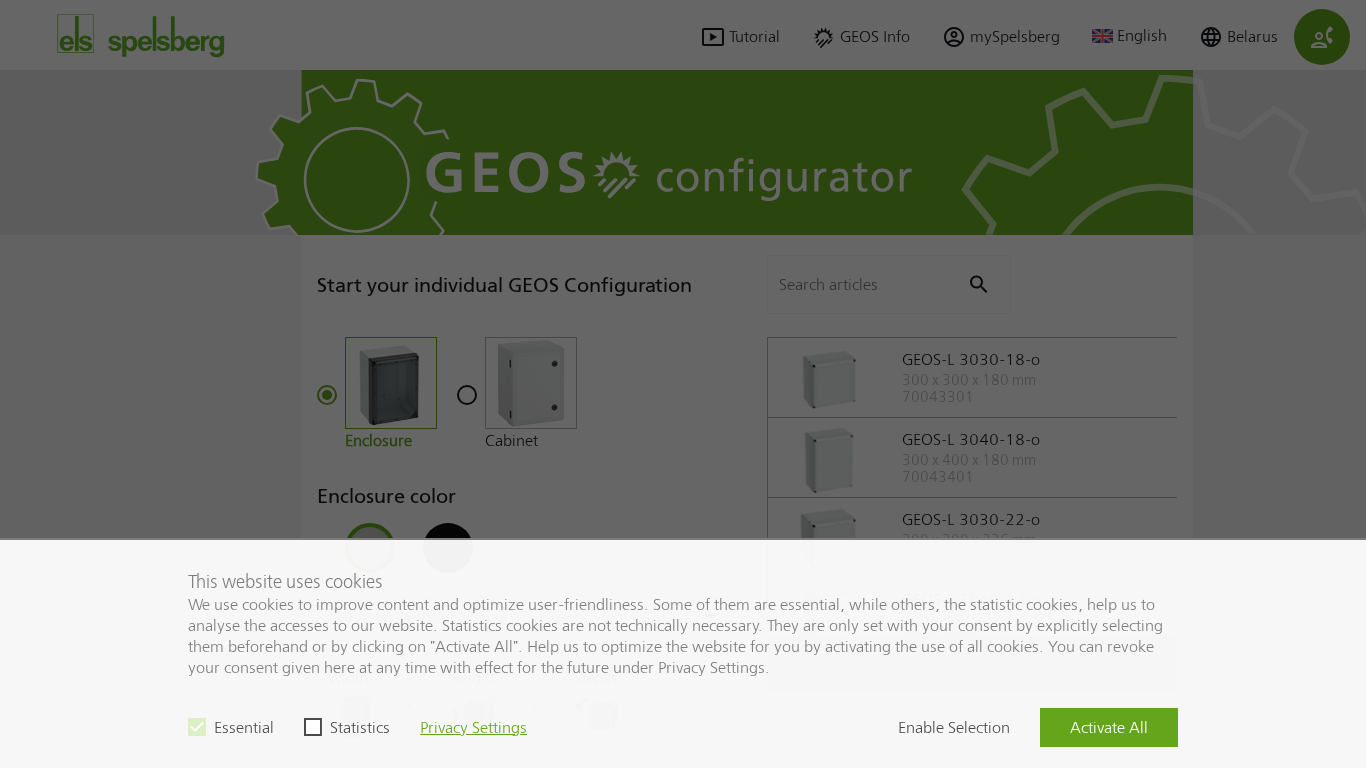Image resolution: width=1366 pixels, height=768 pixels.
Task: Choose the black enclosure color swatch
Action: coord(448,547)
